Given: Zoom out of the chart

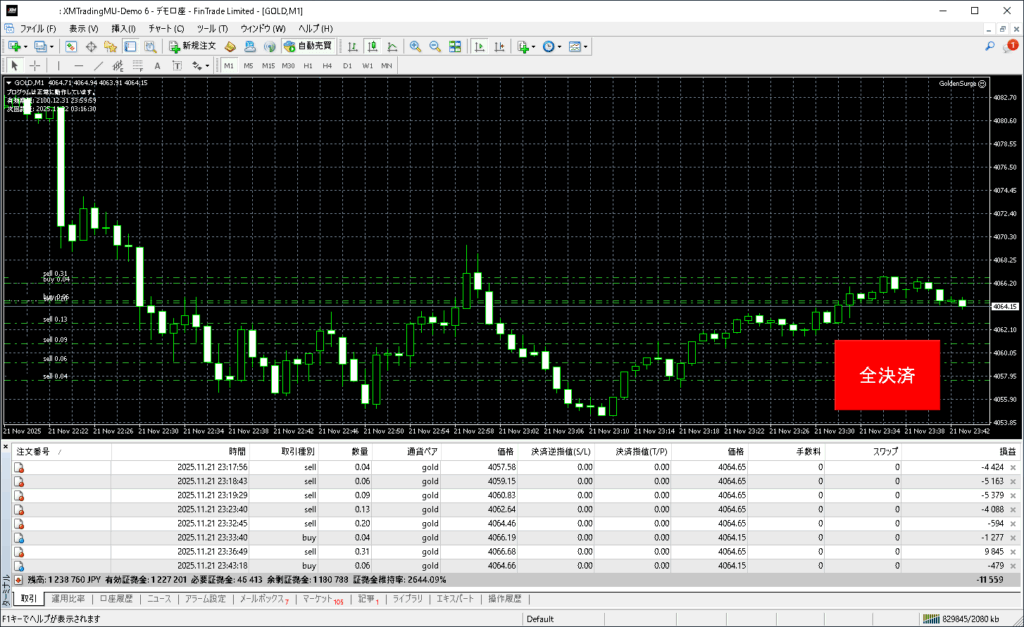Looking at the screenshot, I should tap(434, 46).
